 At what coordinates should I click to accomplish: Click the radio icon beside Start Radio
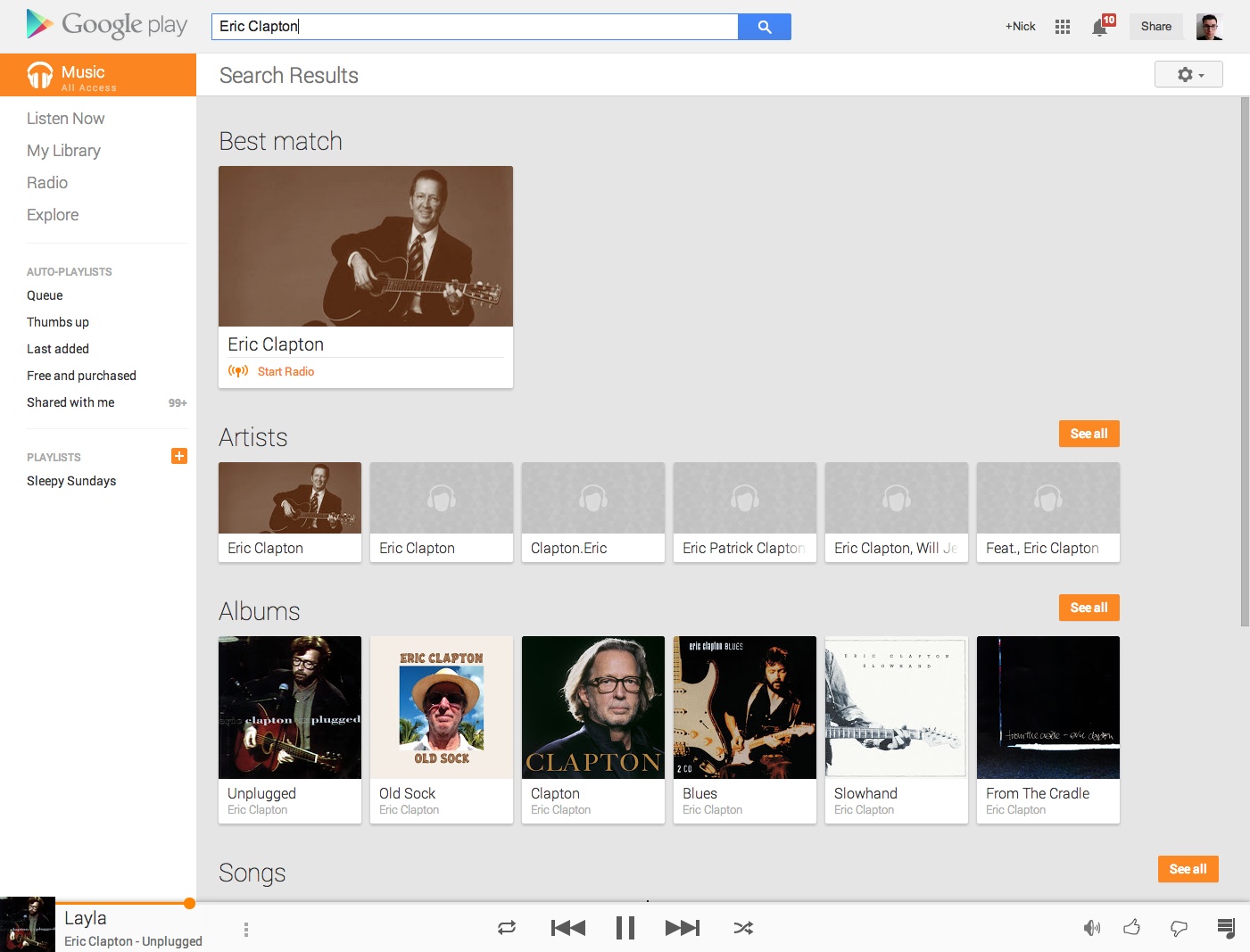pos(238,371)
